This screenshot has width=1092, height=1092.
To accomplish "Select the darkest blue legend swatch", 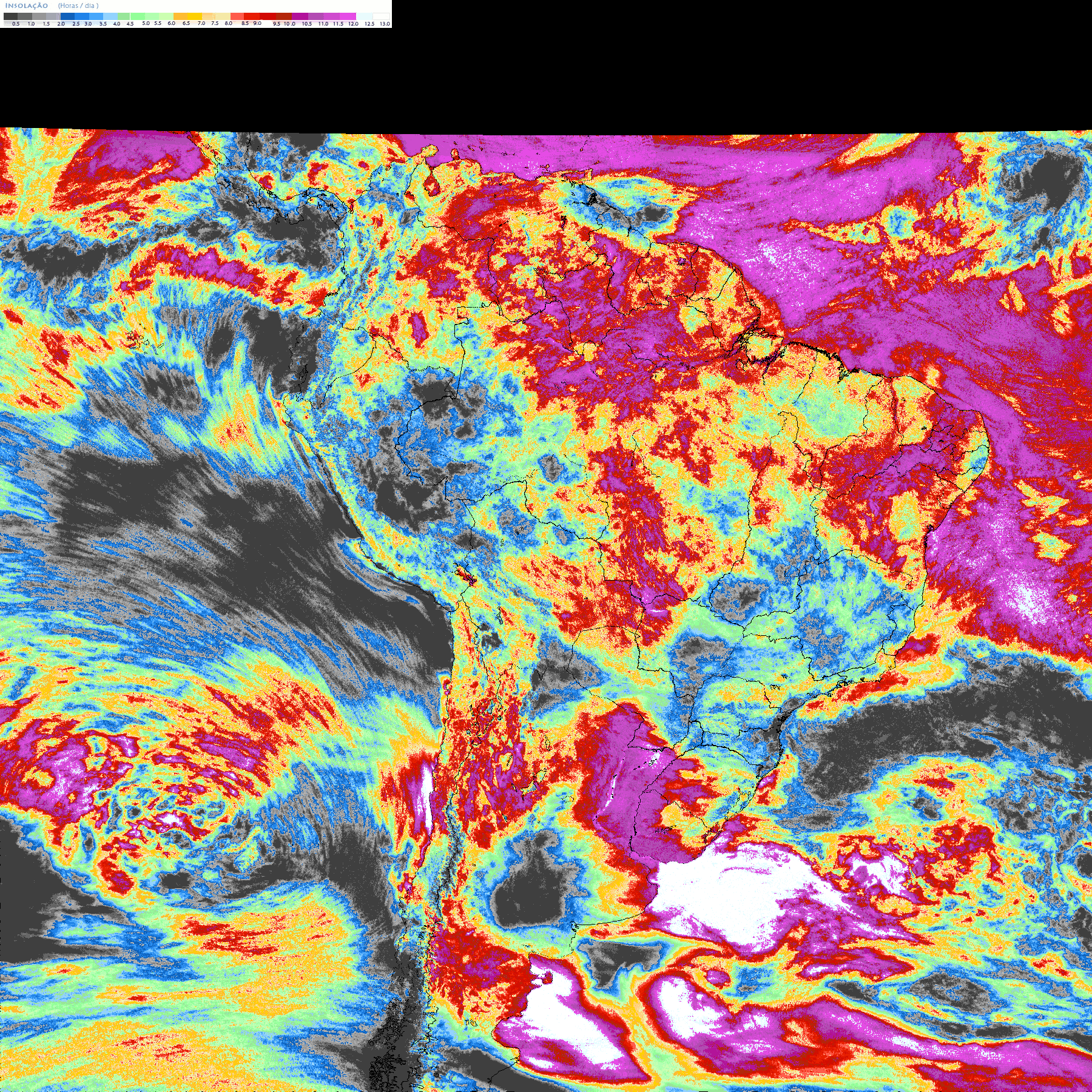I will [67, 16].
